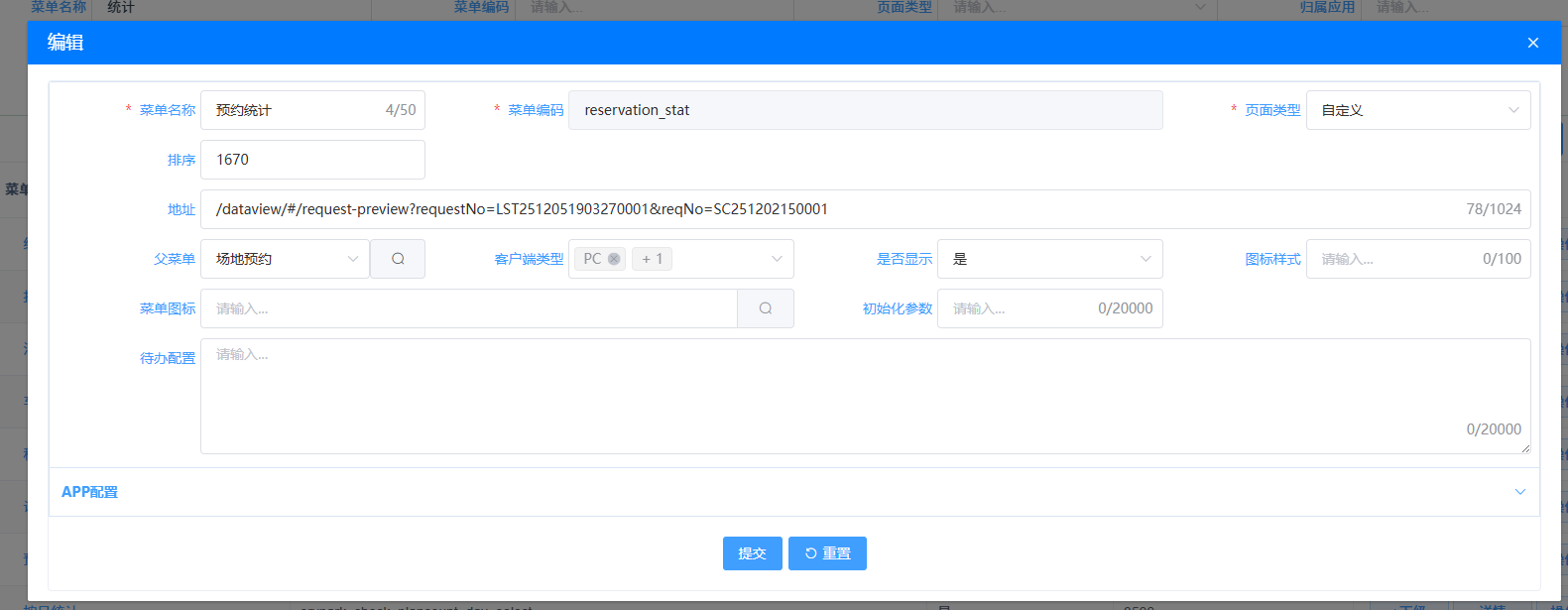Expand the 客户端类型 multi-select arrow
The height and width of the screenshot is (610, 1568).
click(777, 259)
